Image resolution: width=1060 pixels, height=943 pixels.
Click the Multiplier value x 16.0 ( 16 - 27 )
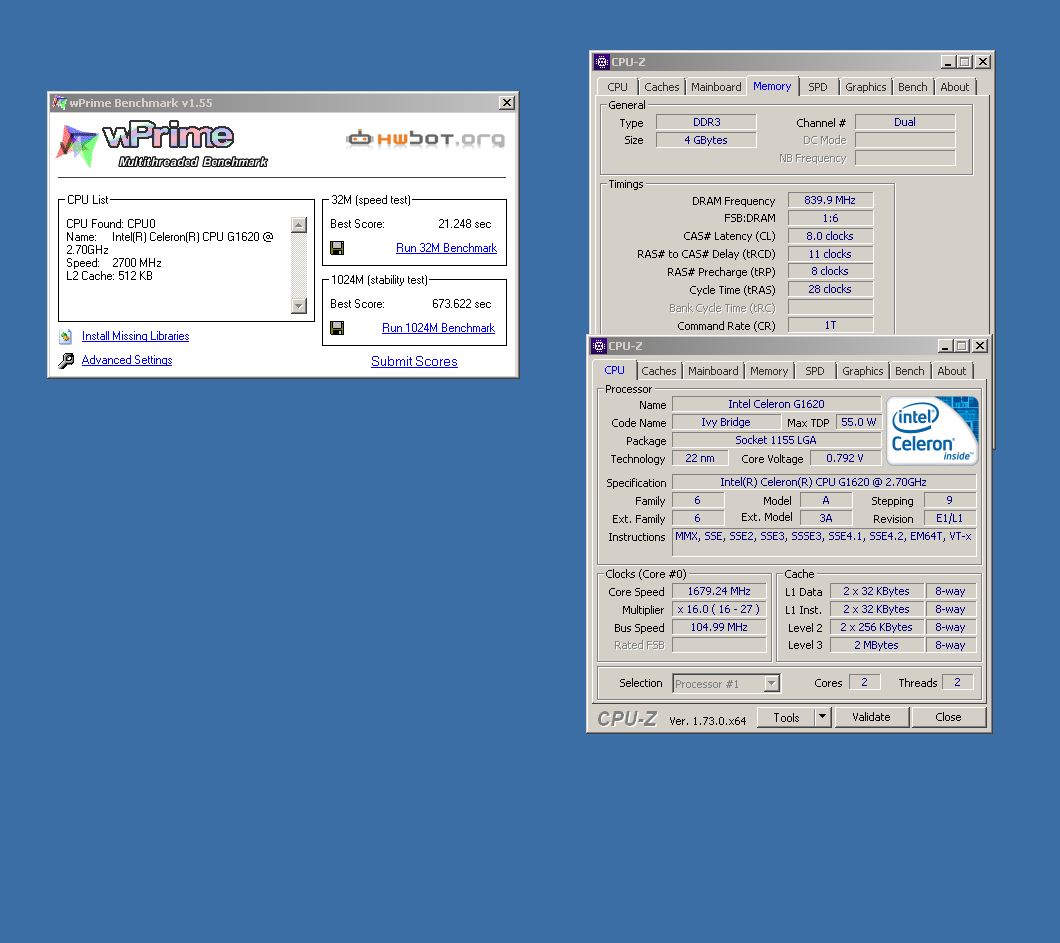pyautogui.click(x=719, y=609)
